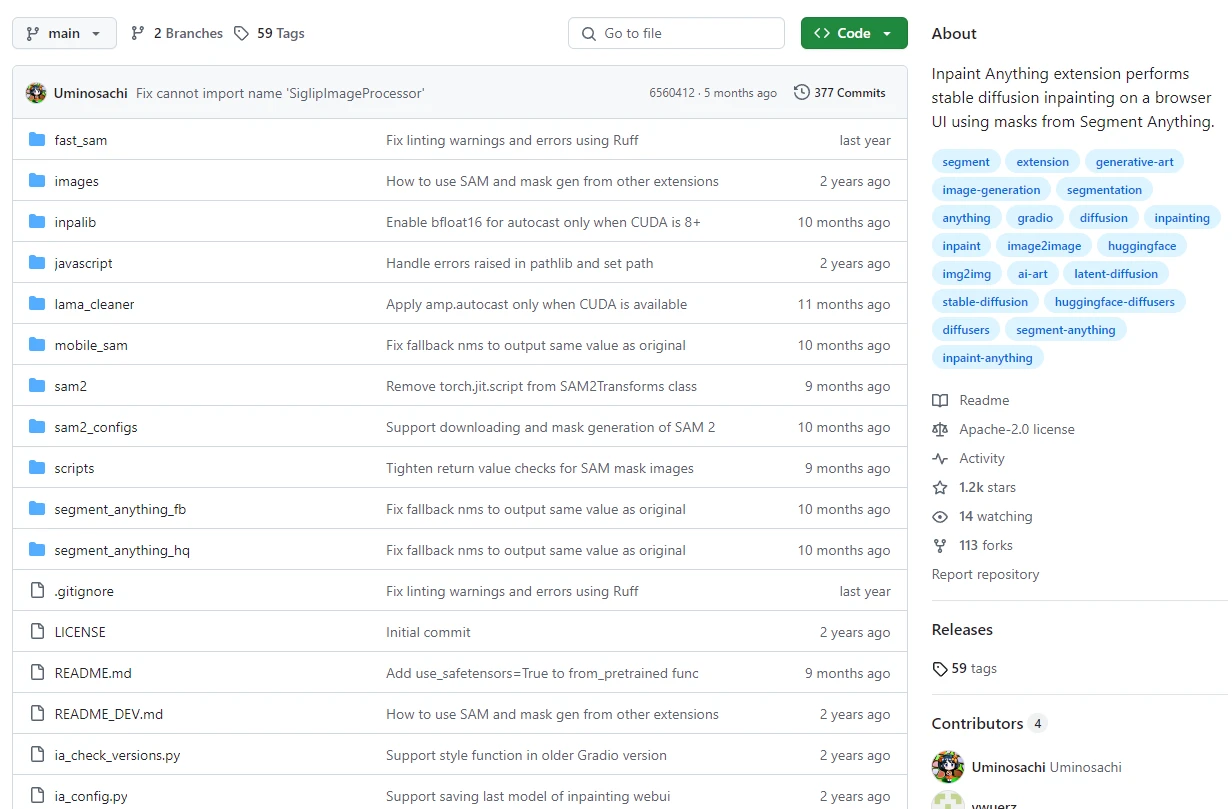The image size is (1232, 809).
Task: Click the Apache-2.0 license scale icon
Action: (940, 429)
